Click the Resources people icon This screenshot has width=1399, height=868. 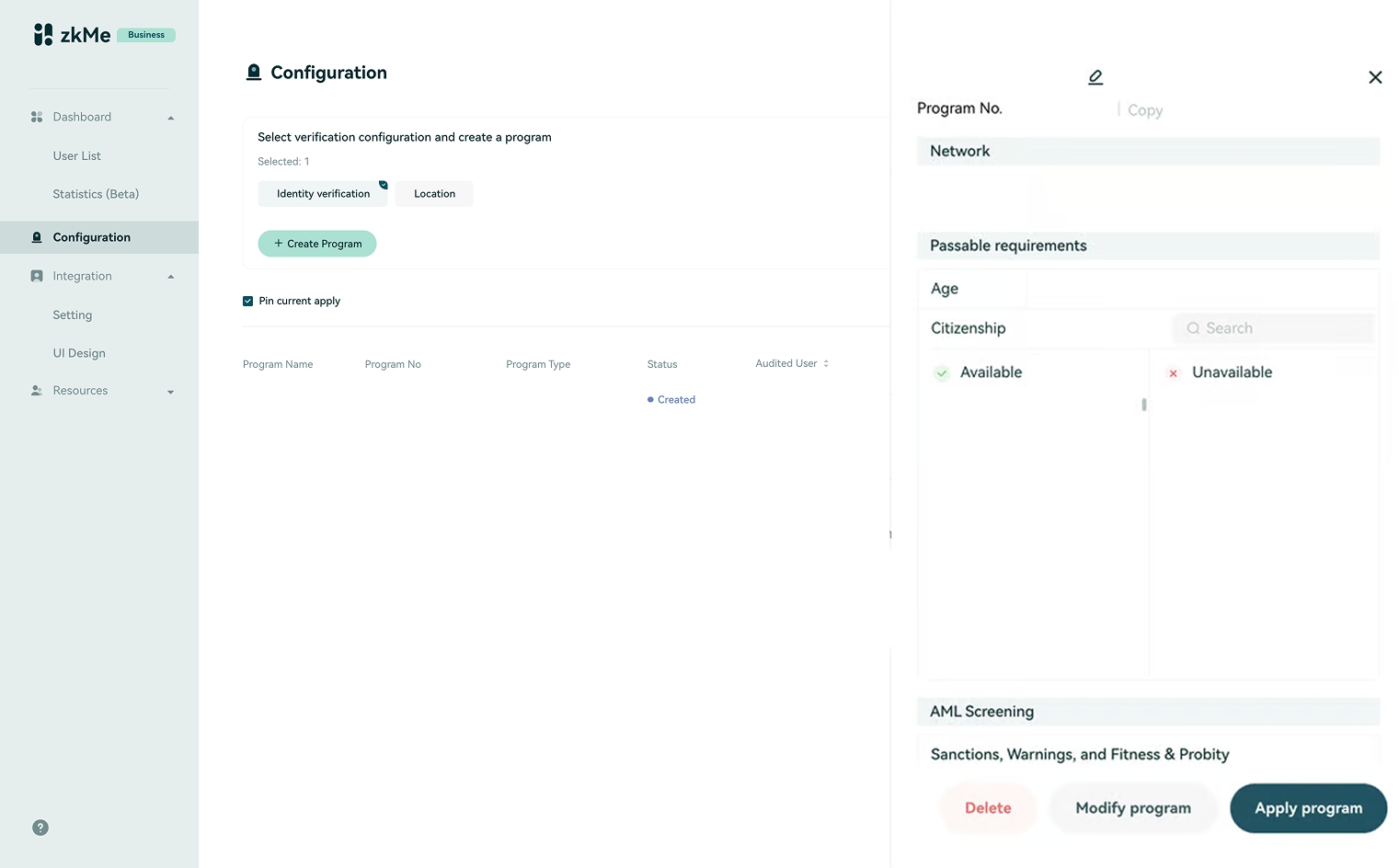pyautogui.click(x=37, y=391)
